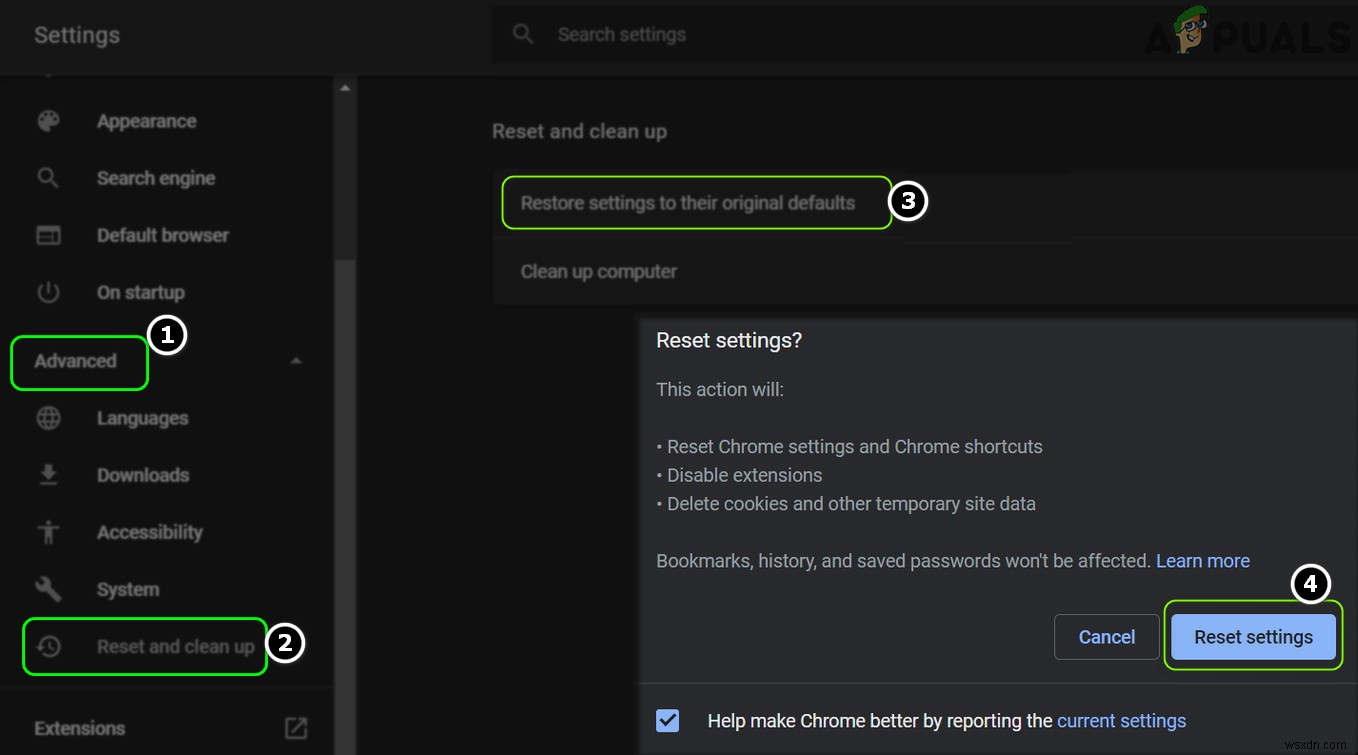This screenshot has width=1358, height=755.
Task: Click the Search engine magnifier icon
Action: (48, 178)
